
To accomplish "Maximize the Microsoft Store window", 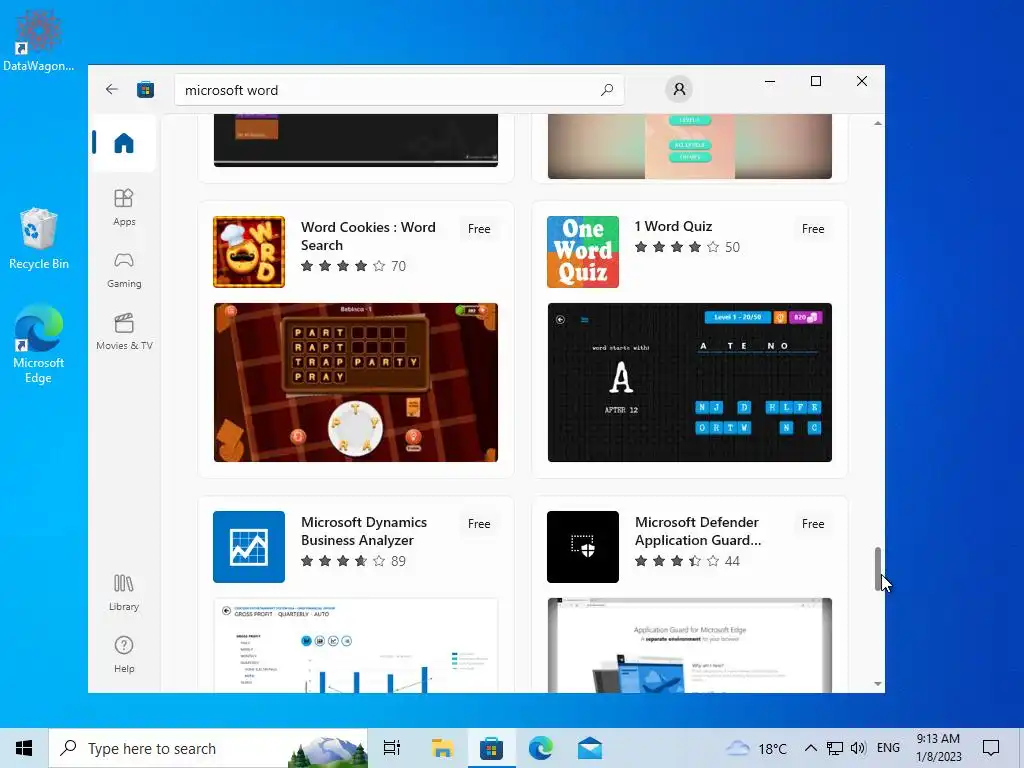I will (816, 81).
